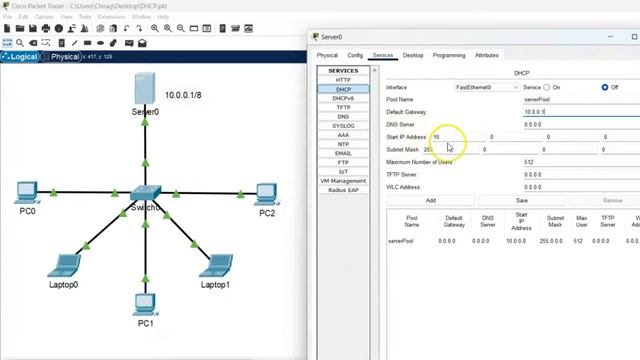This screenshot has width=640, height=360.
Task: Select EMAIL service in list
Action: coord(343,153)
